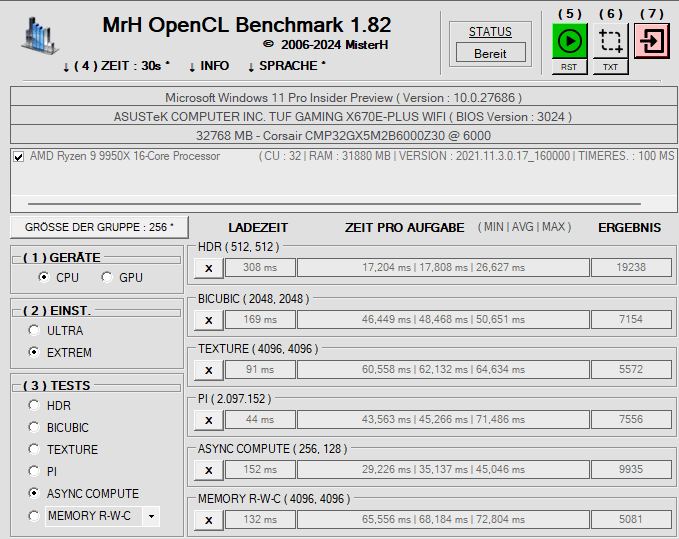Viewport: 679px width, 539px height.
Task: Click the TEXTURE load time 91 ms
Action: pos(260,370)
